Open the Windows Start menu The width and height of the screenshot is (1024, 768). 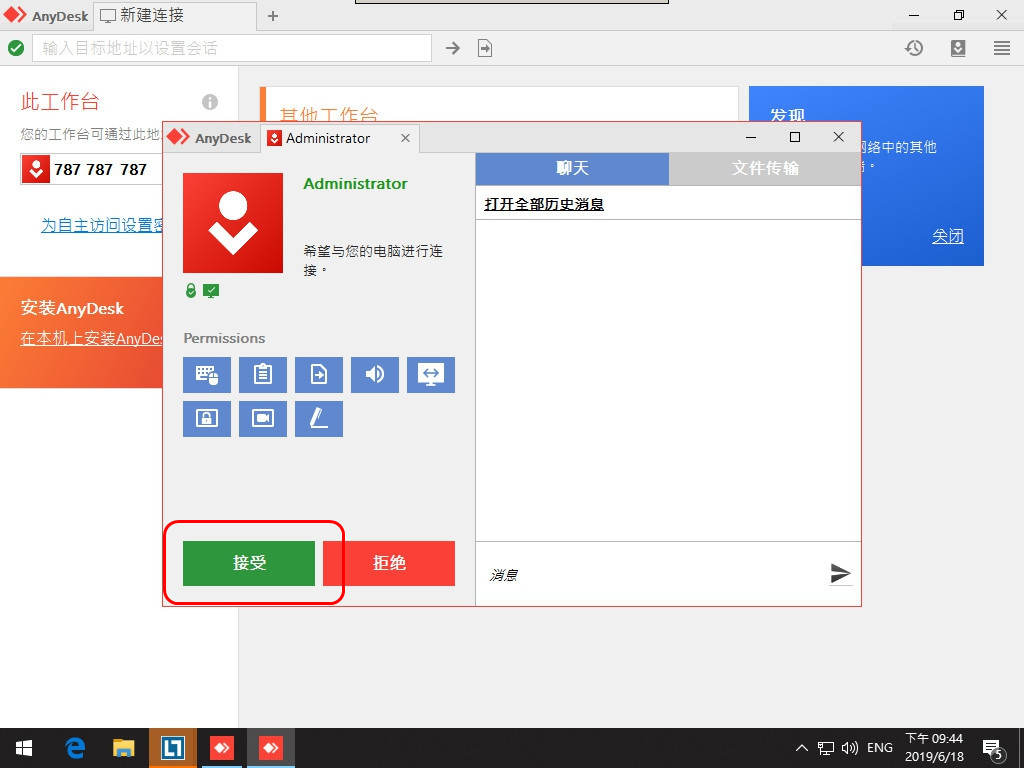pos(24,748)
